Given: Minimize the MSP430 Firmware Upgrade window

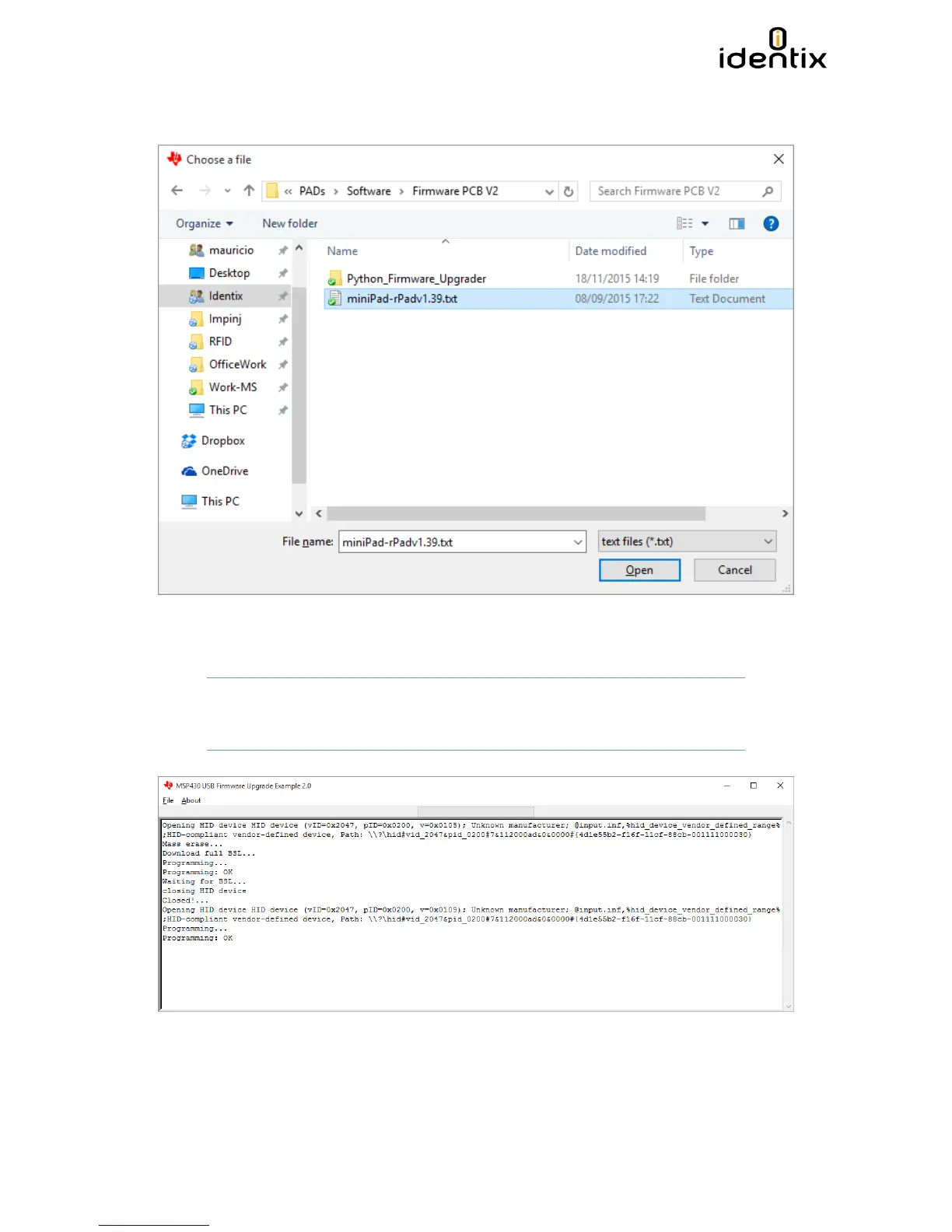Looking at the screenshot, I should tap(727, 786).
